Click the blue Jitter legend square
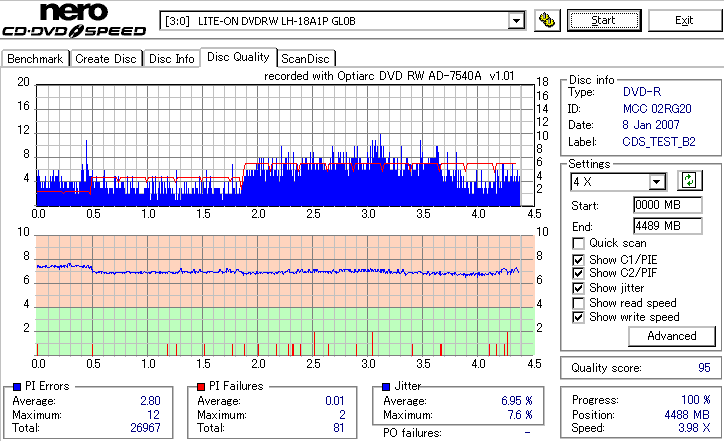 click(386, 387)
